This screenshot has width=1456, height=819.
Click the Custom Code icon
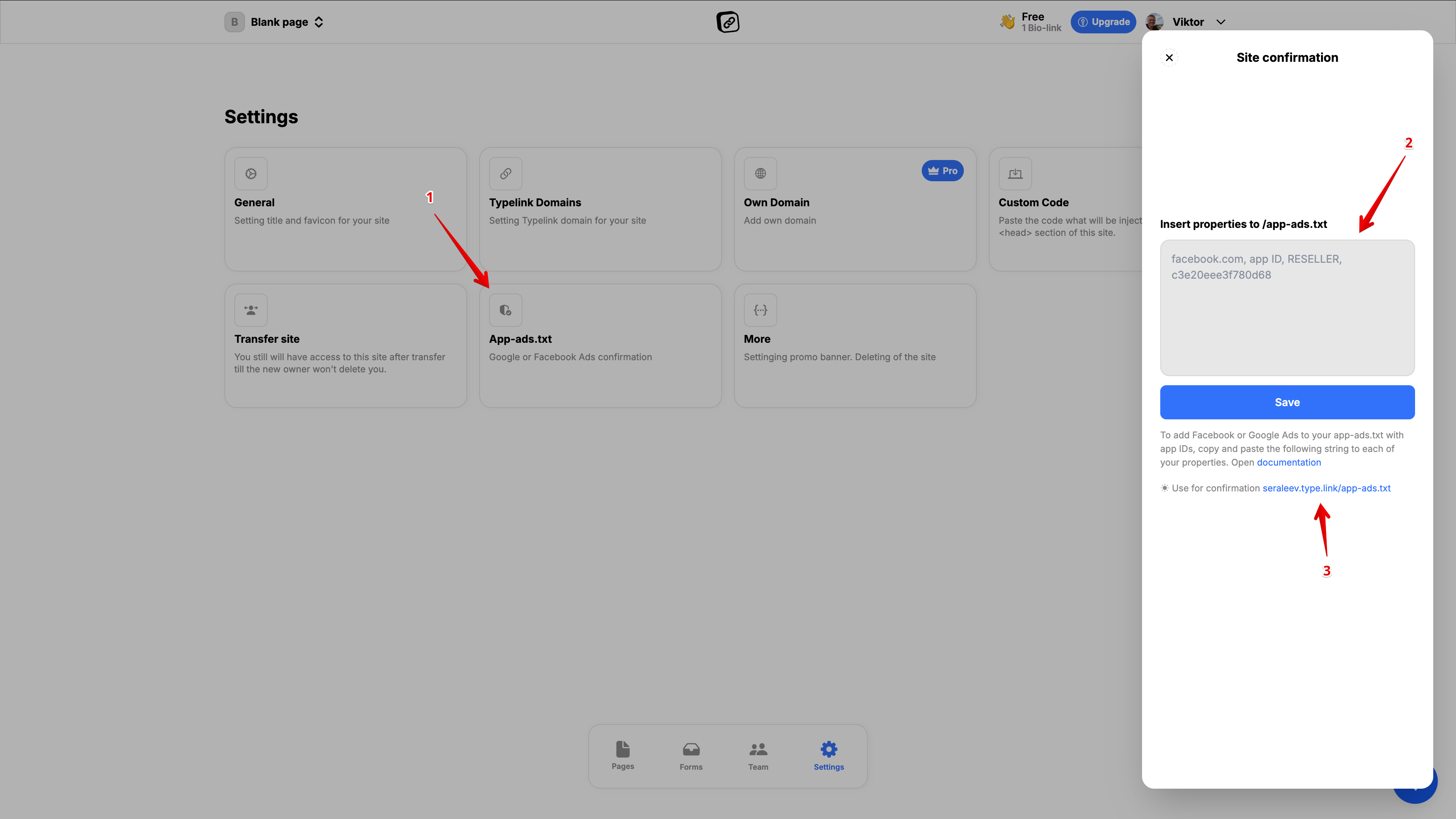coord(1015,174)
